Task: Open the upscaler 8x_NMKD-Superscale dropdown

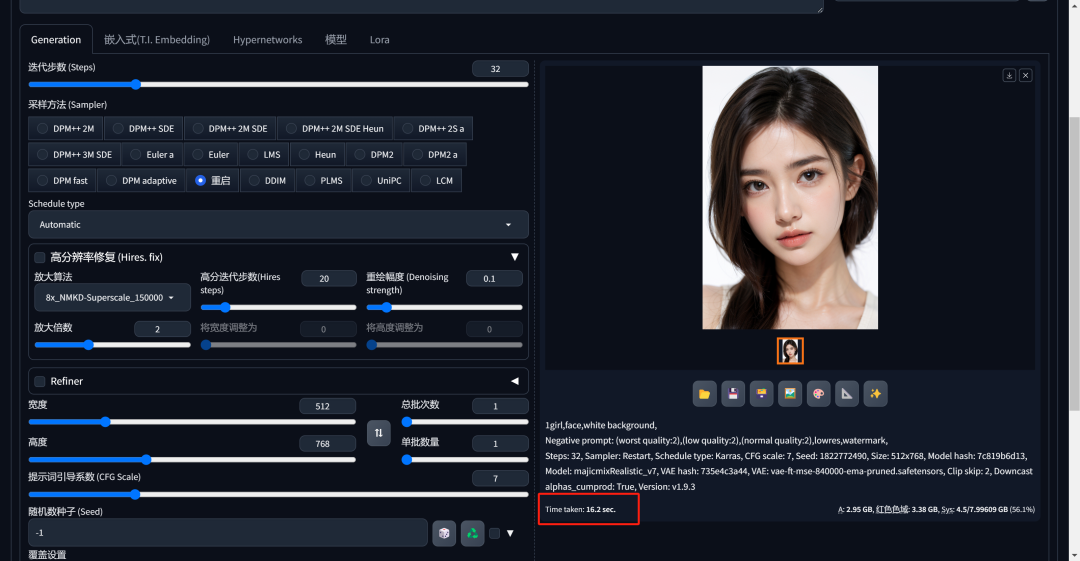Action: (x=111, y=298)
